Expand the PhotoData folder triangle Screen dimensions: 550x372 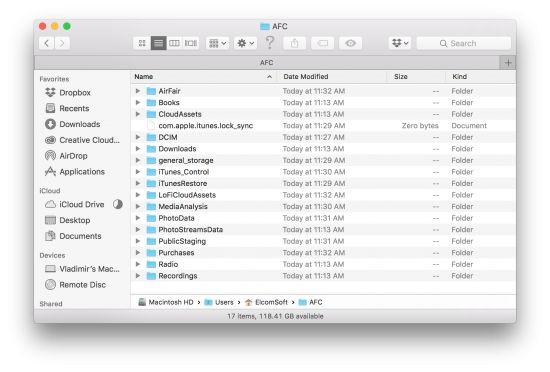138,218
